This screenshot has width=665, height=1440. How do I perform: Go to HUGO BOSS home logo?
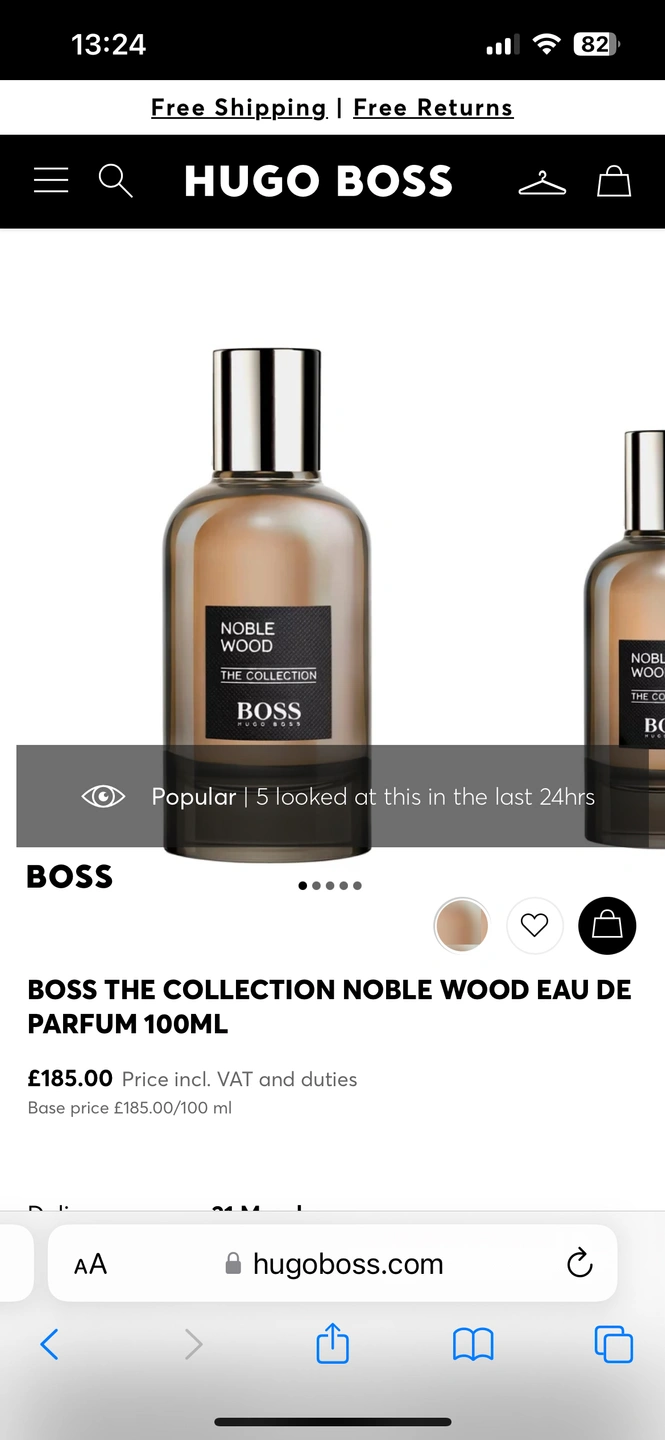319,181
